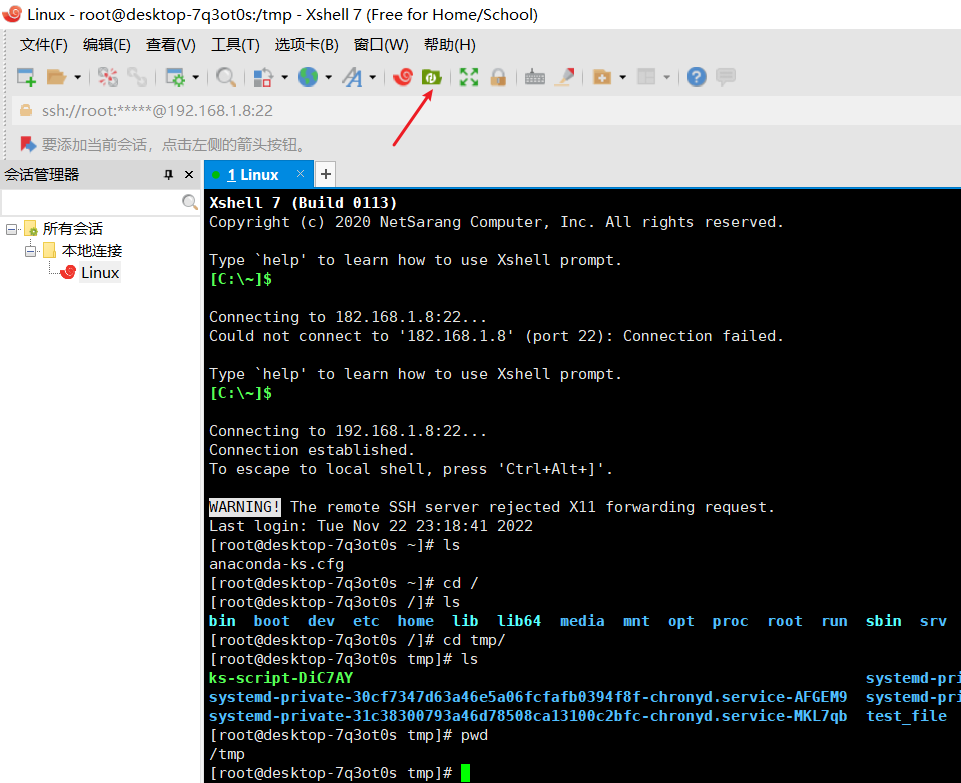Expand the font dropdown arrow
This screenshot has height=783, width=961.
point(372,77)
